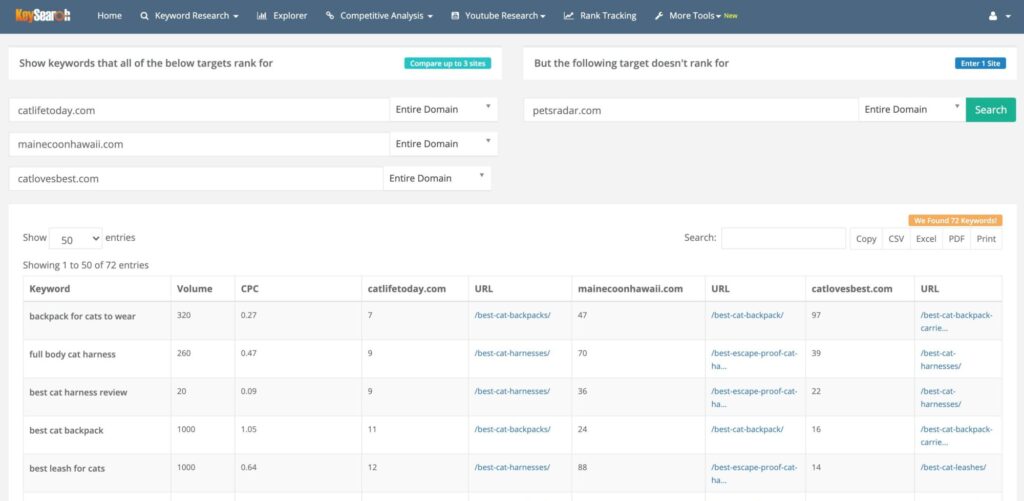This screenshot has height=501, width=1024.
Task: Open the /best-cat-leashes/ URL link
Action: pos(952,468)
